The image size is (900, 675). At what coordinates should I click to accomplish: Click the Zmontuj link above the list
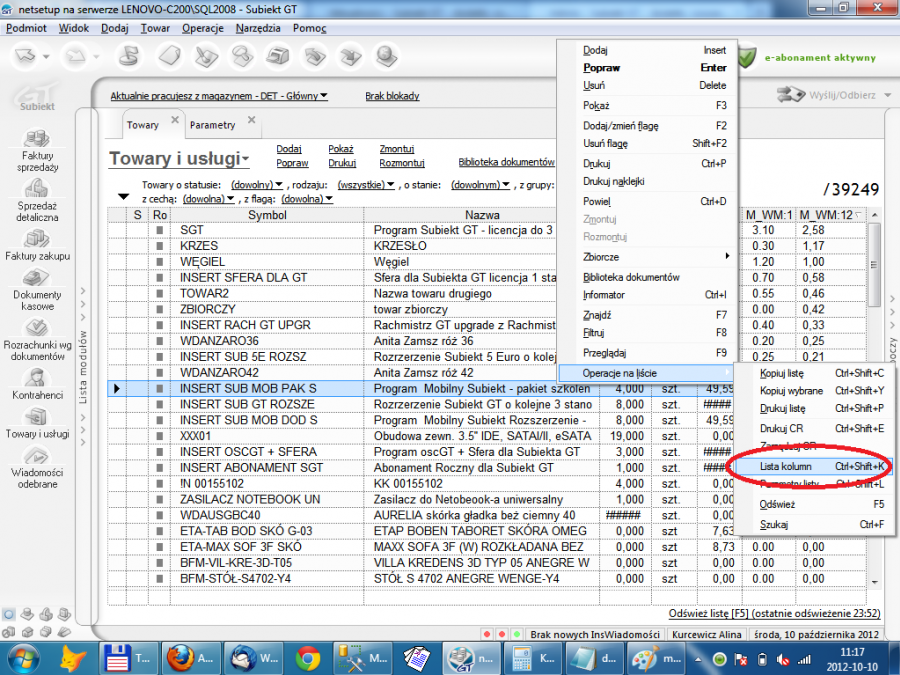(397, 149)
